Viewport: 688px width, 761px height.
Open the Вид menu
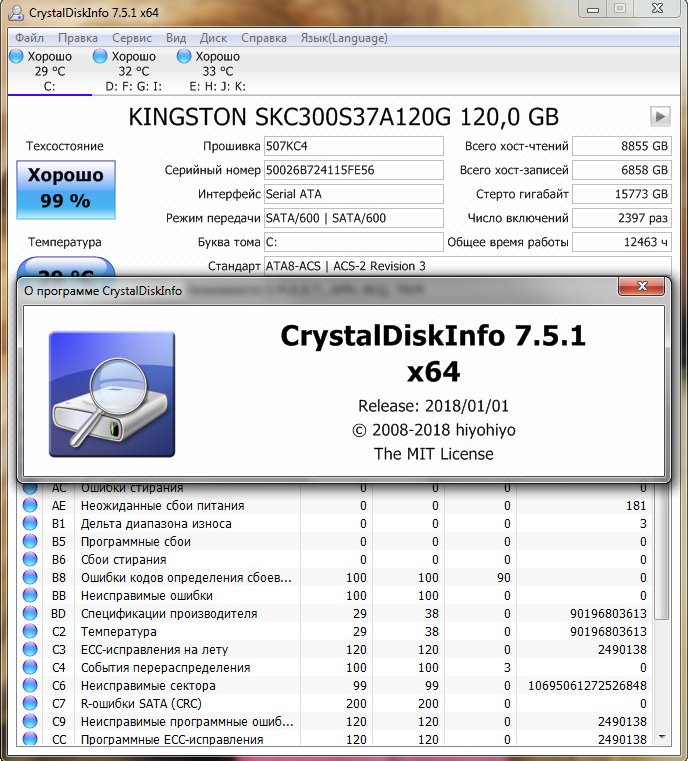tap(176, 38)
